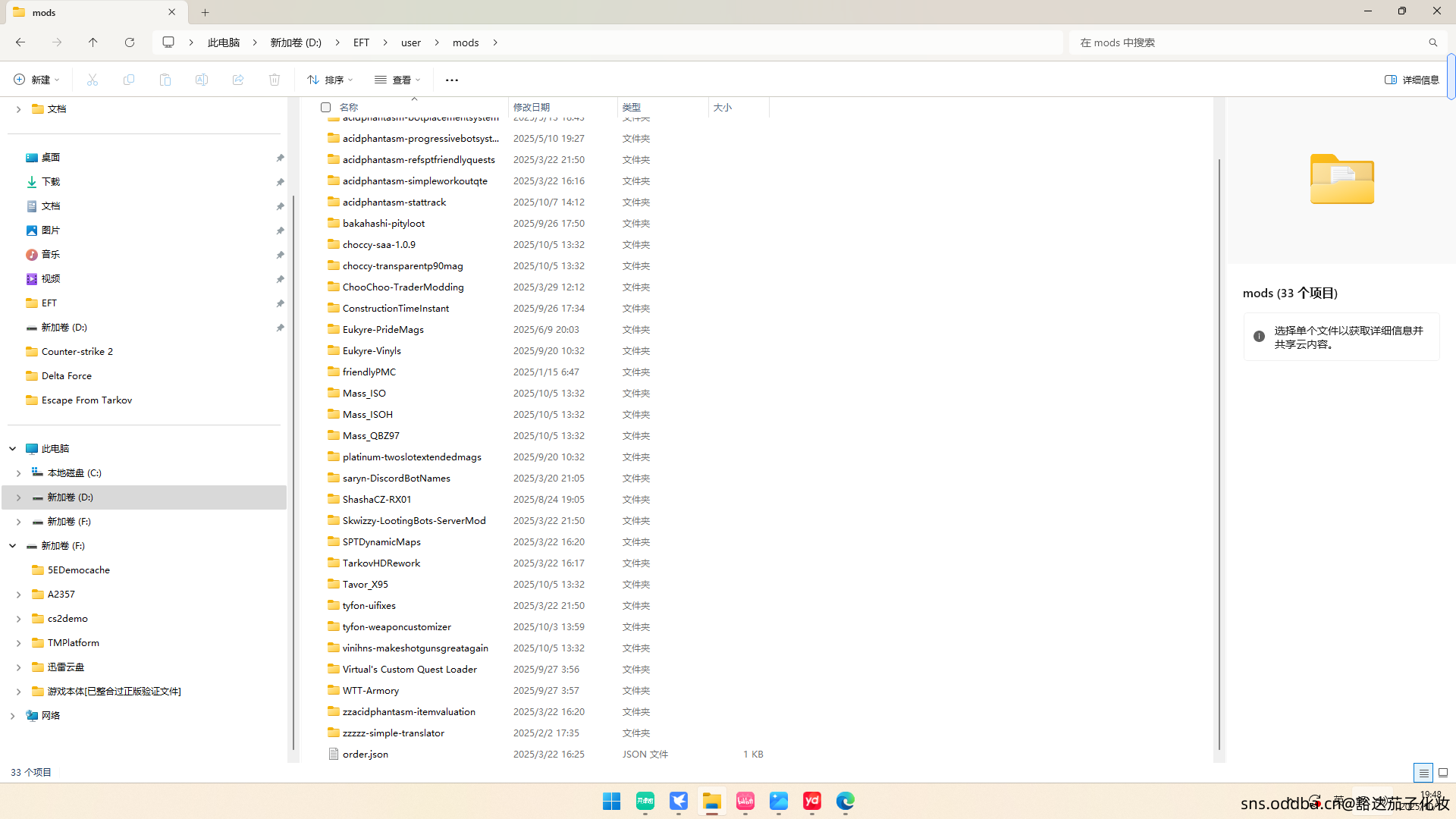Open the Sort dropdown menu
Viewport: 1456px width, 819px height.
[x=330, y=80]
